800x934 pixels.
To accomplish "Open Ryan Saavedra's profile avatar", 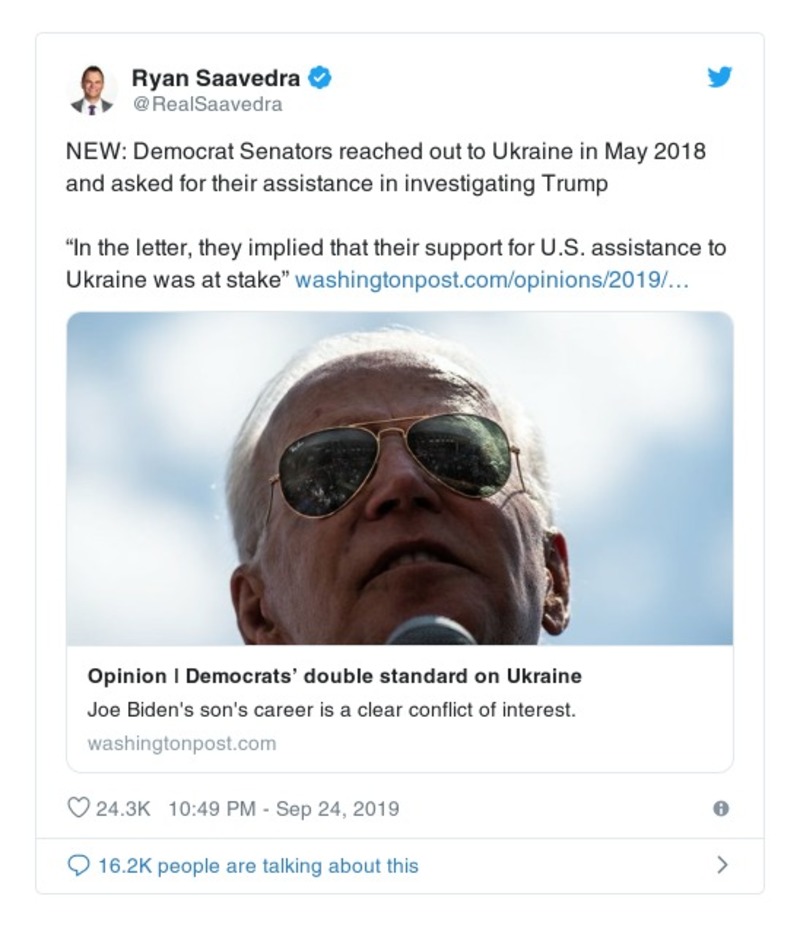I will pos(92,90).
